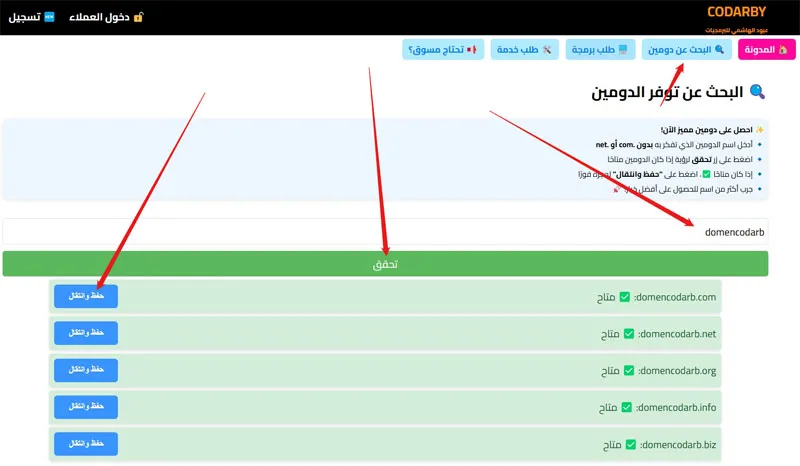Save and go for domencodarb.net
Screen dimensions: 800x466
[x=86, y=333]
